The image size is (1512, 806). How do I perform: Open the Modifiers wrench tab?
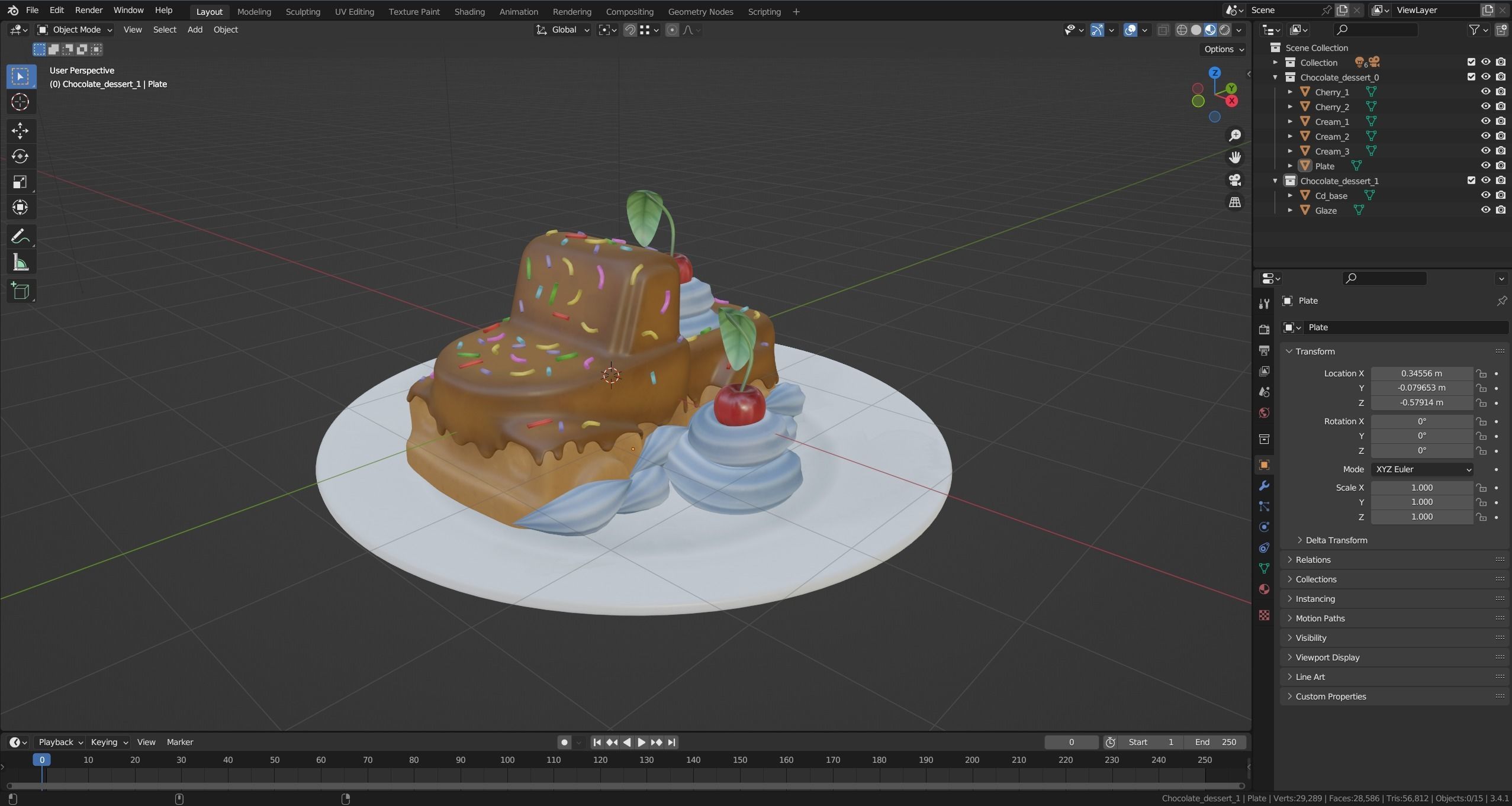pyautogui.click(x=1264, y=486)
